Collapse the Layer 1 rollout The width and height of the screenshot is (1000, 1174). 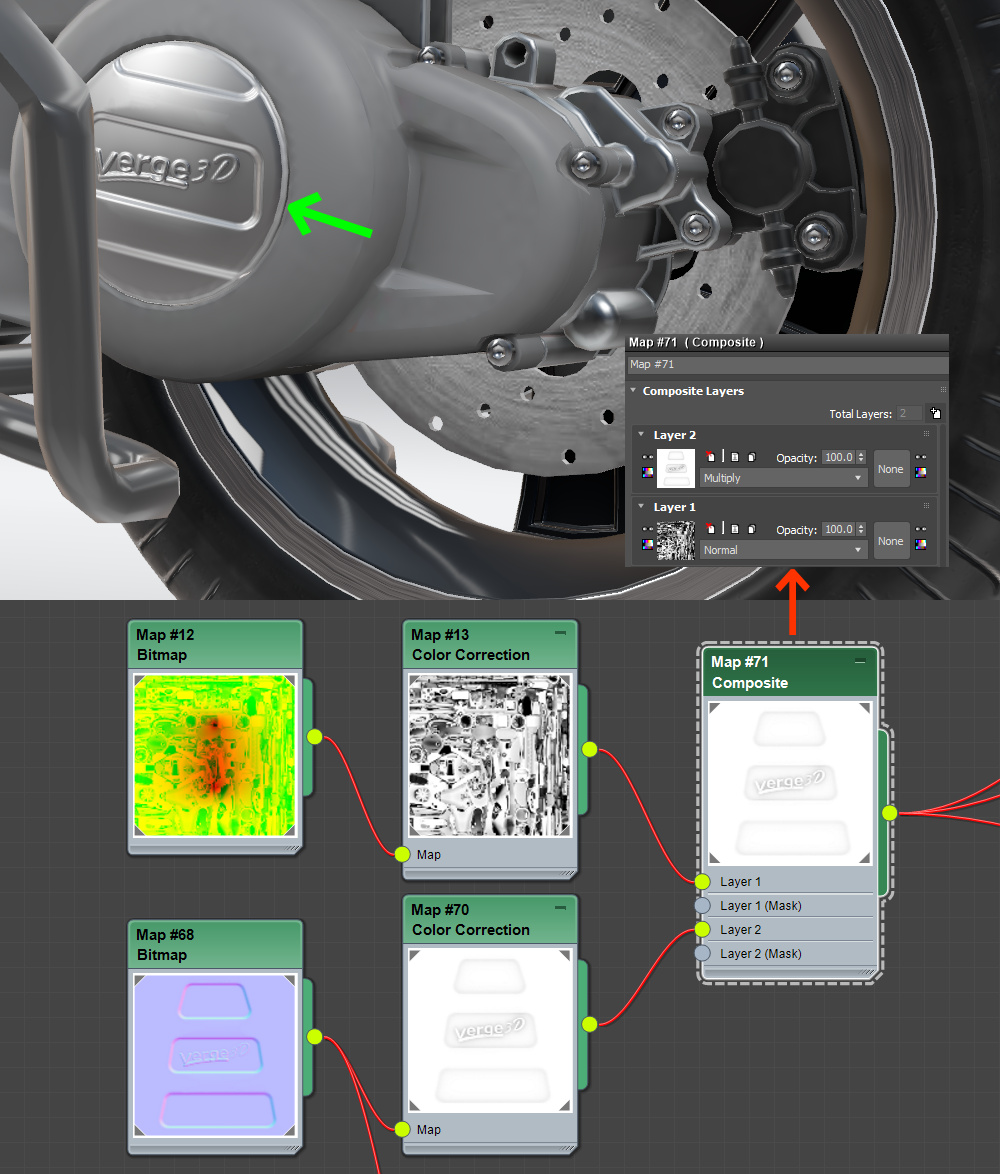(x=641, y=506)
